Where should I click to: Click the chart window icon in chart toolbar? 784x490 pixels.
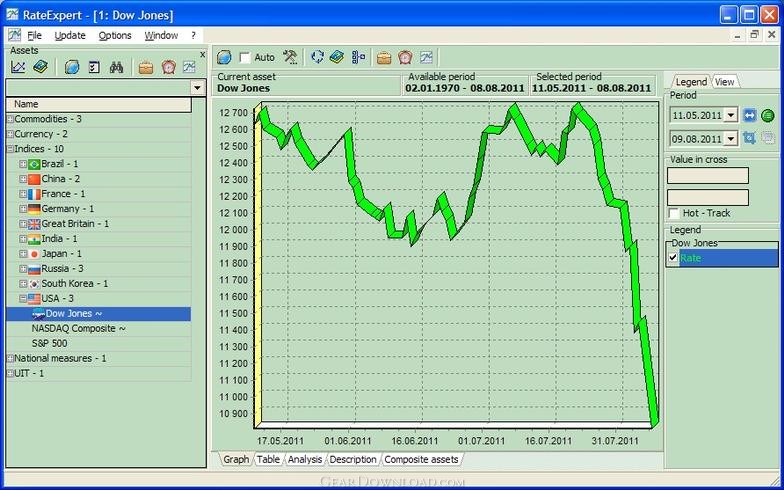426,57
